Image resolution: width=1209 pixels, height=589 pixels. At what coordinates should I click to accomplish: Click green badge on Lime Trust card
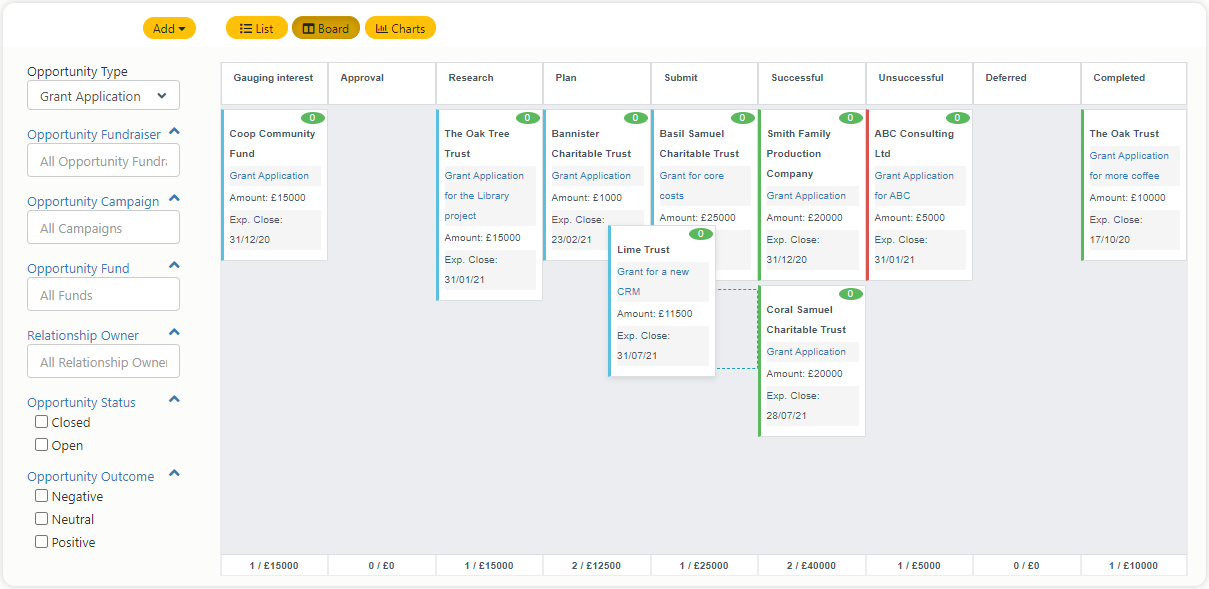click(x=700, y=234)
